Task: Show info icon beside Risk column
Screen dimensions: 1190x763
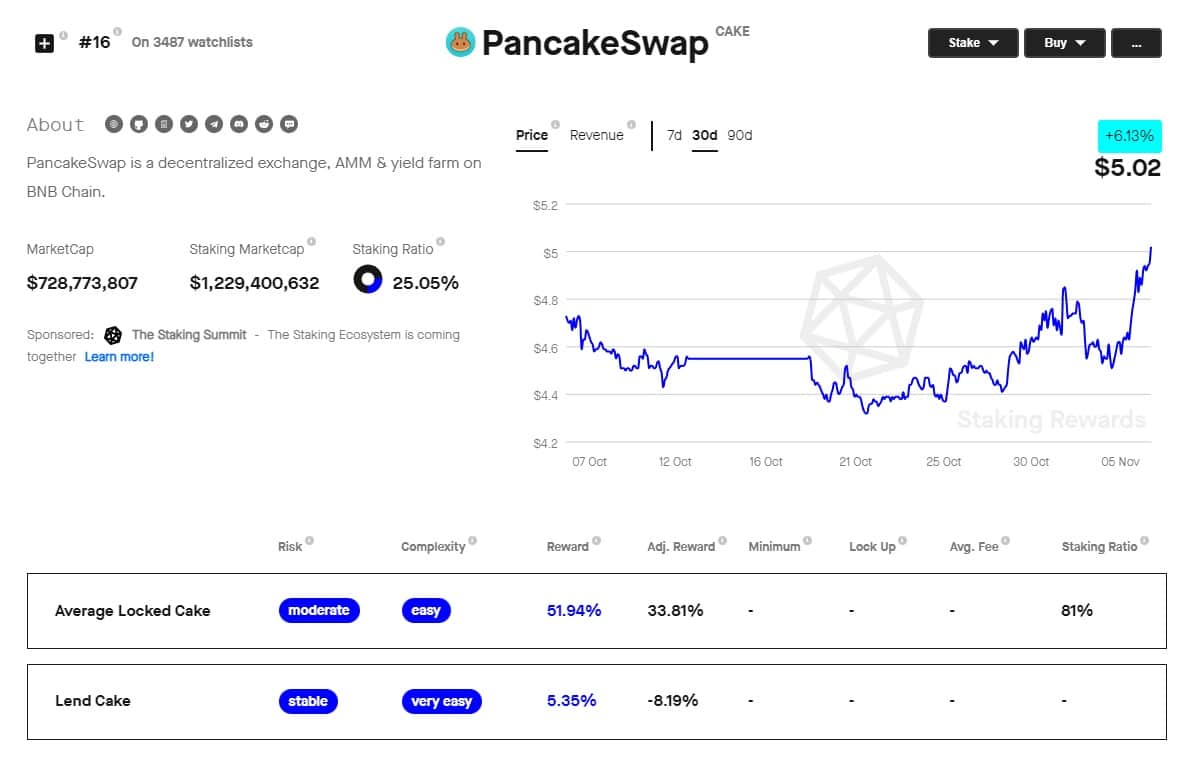Action: 310,541
